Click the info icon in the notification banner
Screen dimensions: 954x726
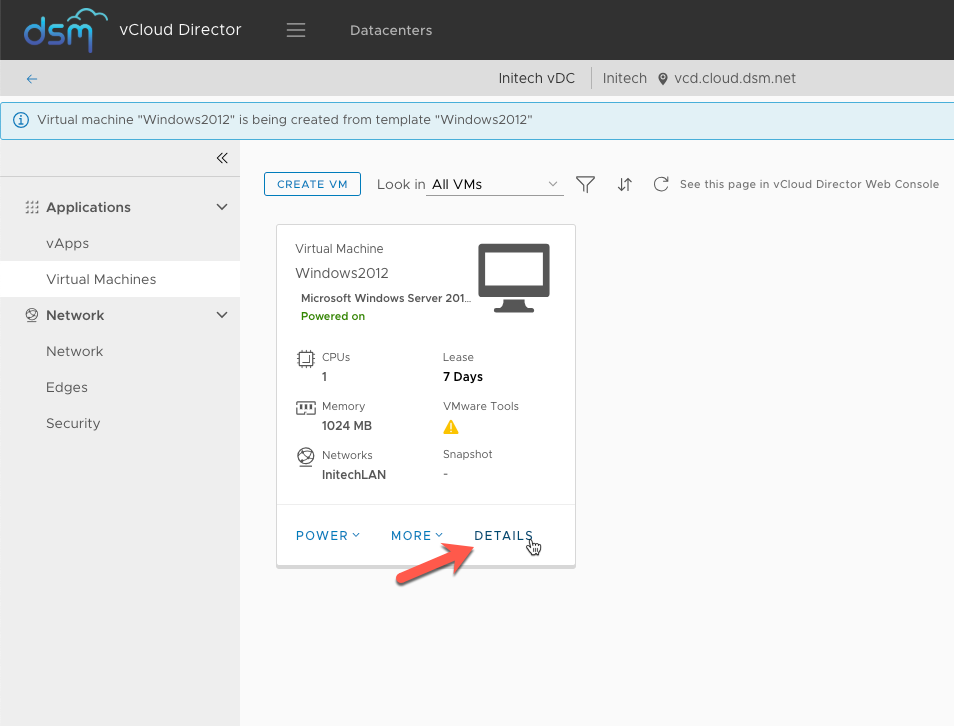point(21,120)
